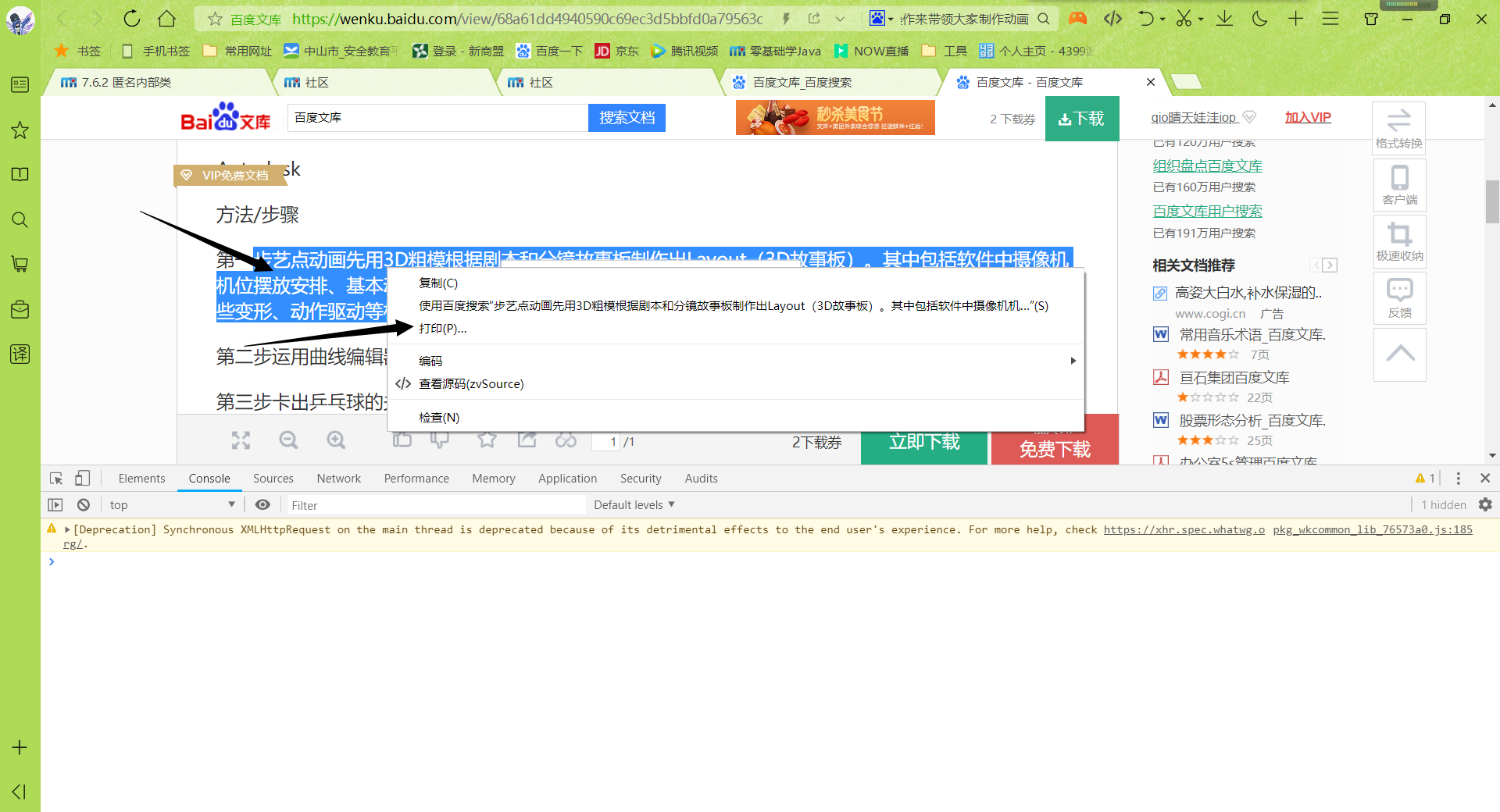Screen dimensions: 1500x812
Task: Choose 复制(C) in the context menu
Action: [x=438, y=283]
